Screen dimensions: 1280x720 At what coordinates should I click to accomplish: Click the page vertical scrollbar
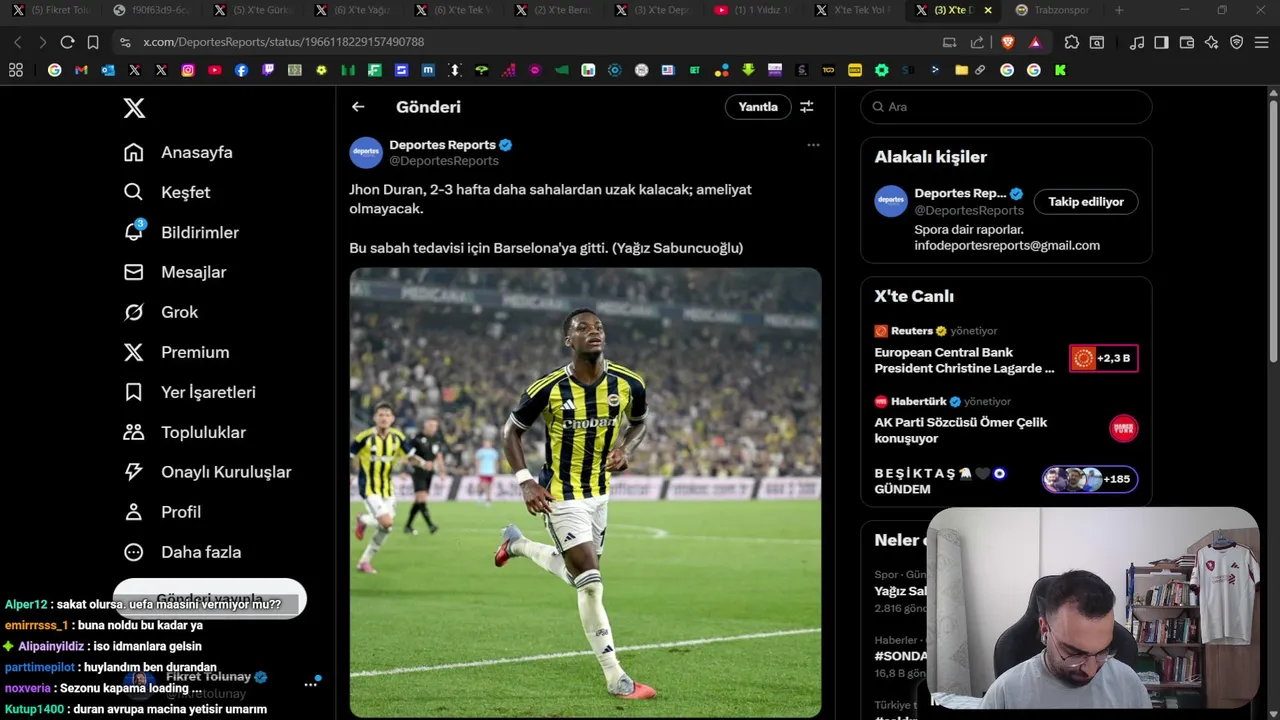coord(1273,230)
